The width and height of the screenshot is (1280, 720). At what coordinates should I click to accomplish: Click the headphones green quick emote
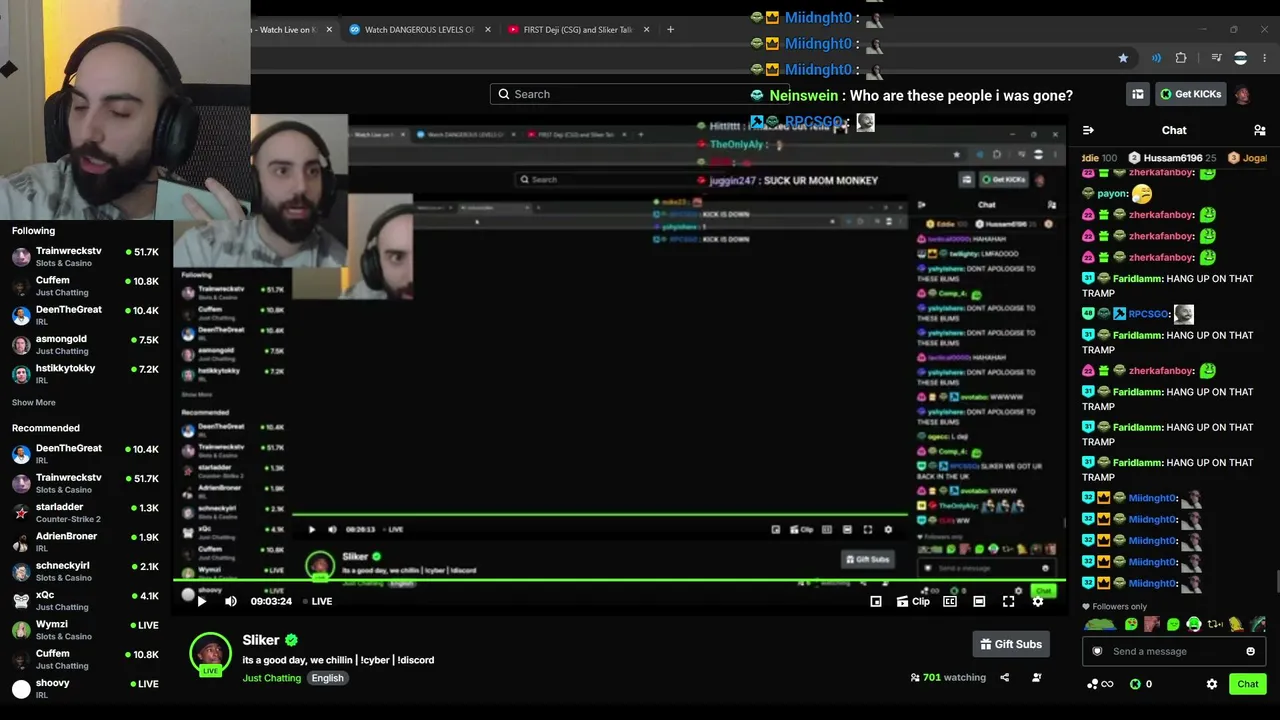coord(1194,625)
